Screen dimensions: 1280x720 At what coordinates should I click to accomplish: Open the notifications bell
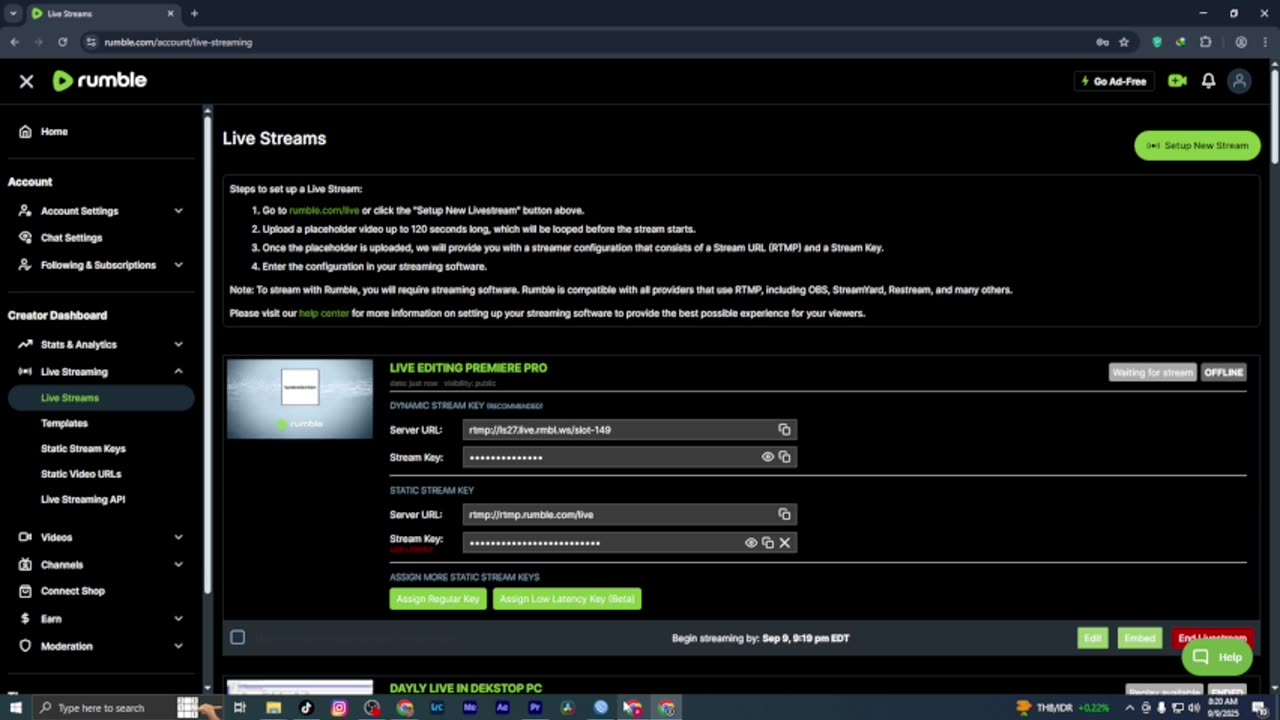click(x=1208, y=81)
